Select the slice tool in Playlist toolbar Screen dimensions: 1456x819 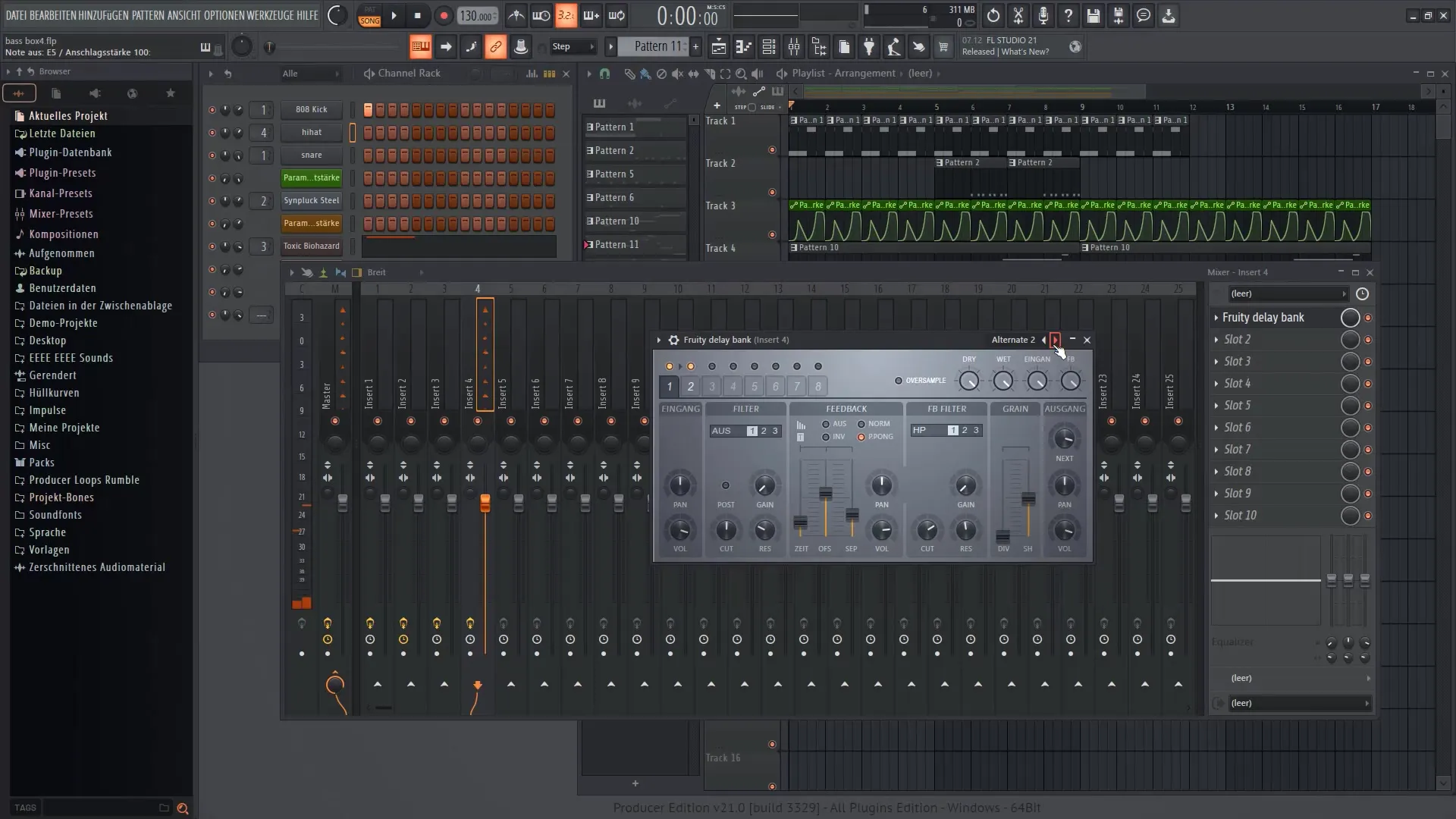[709, 74]
